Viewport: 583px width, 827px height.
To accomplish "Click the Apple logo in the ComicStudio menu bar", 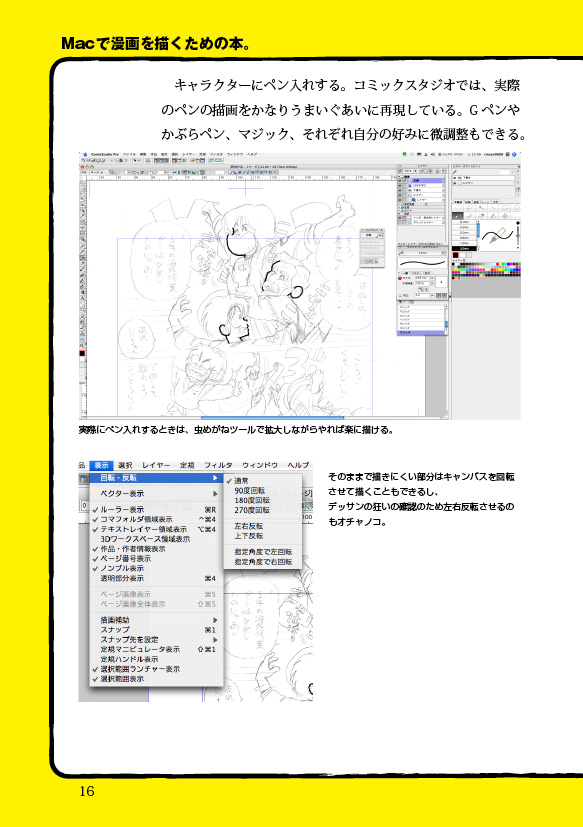I will tap(85, 155).
